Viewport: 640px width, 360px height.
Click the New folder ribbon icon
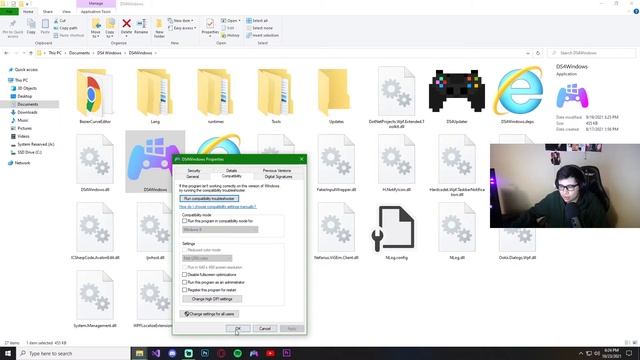159,29
